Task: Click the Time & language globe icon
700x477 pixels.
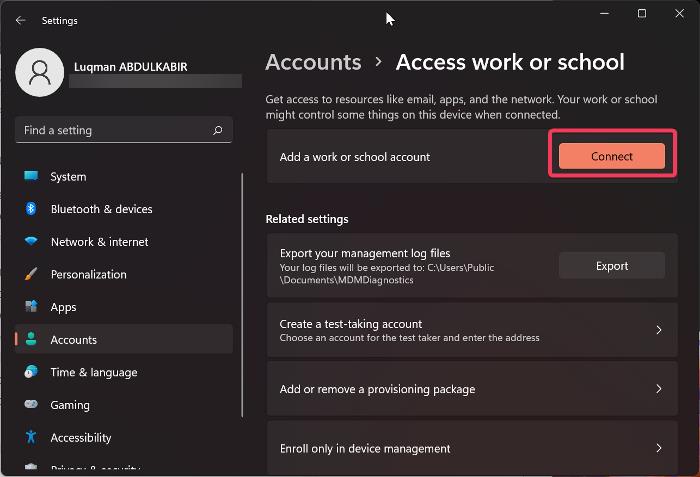Action: [31, 372]
